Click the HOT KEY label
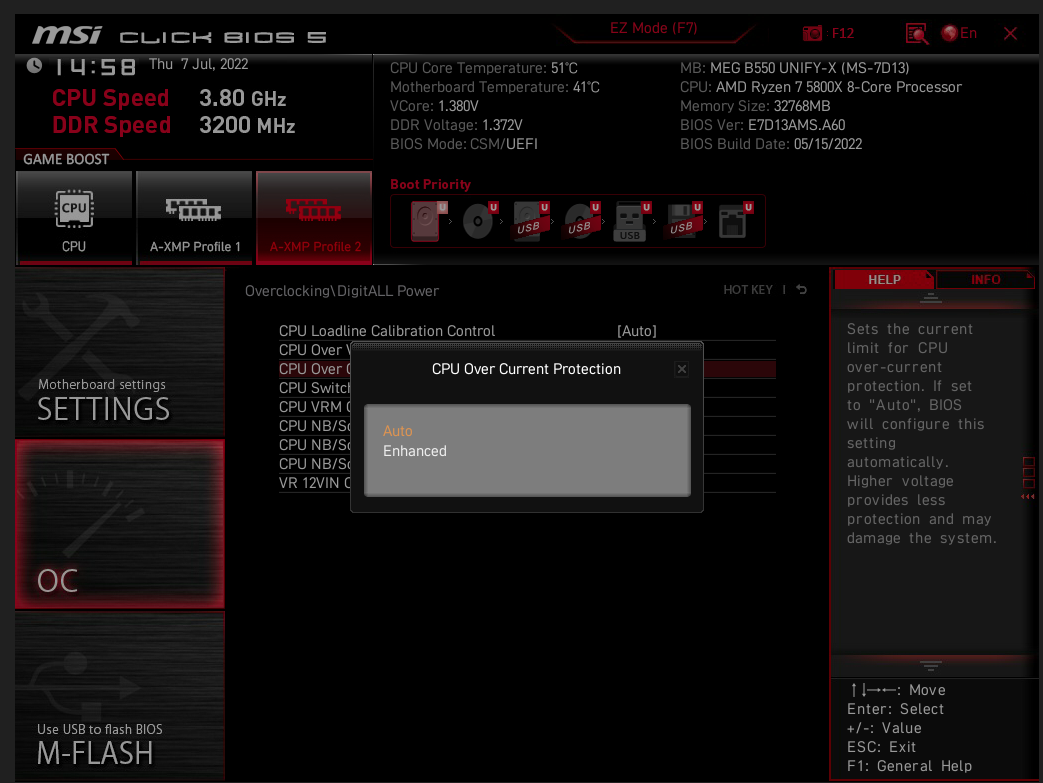Screen dimensions: 1043x783 (748, 289)
